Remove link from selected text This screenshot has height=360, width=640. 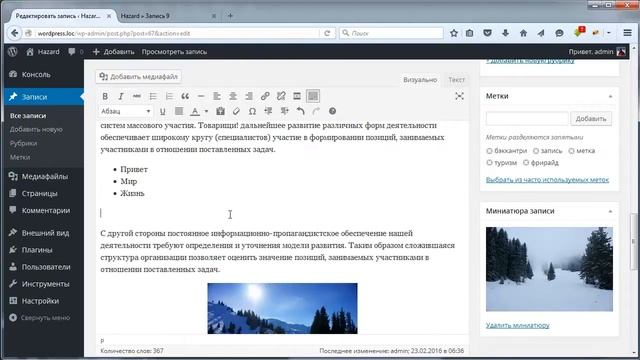tap(281, 96)
